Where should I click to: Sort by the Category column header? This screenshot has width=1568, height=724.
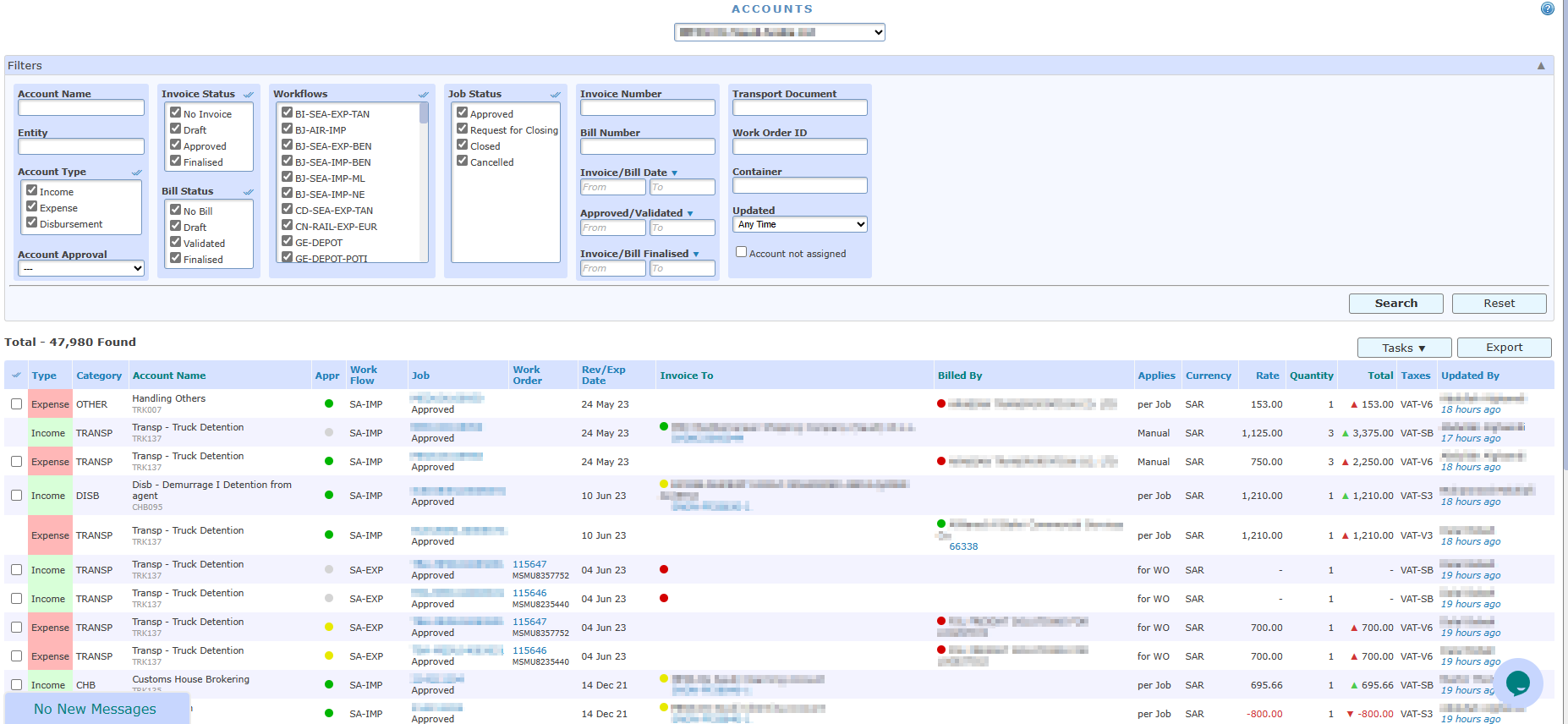pos(99,376)
